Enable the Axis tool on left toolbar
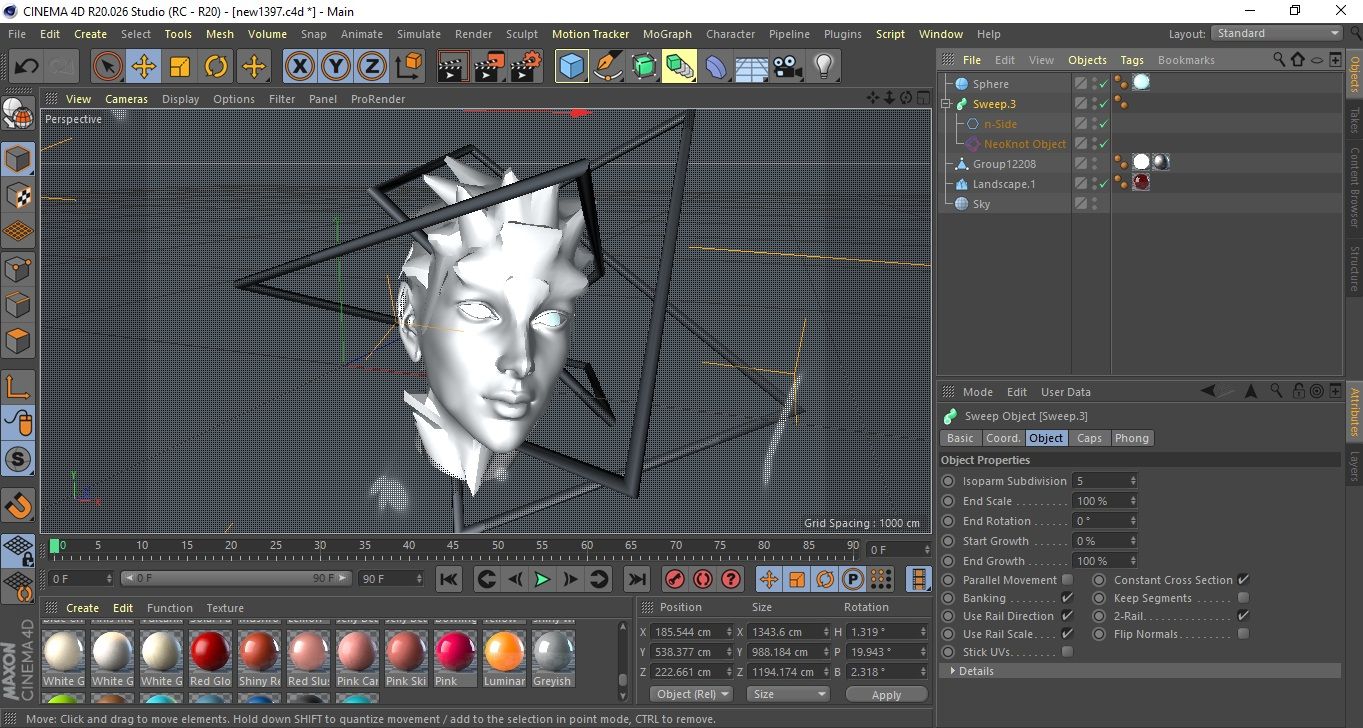 18,386
